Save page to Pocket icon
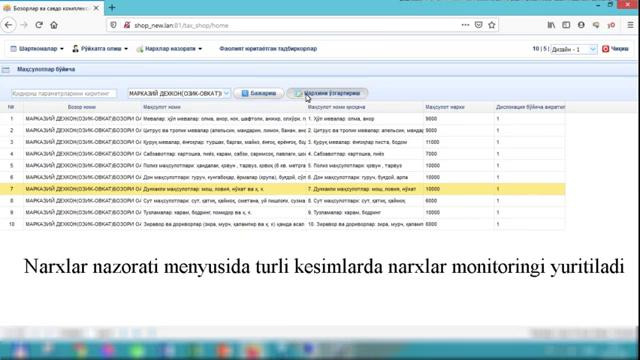Screen dimensions: 640x360 point(479,25)
